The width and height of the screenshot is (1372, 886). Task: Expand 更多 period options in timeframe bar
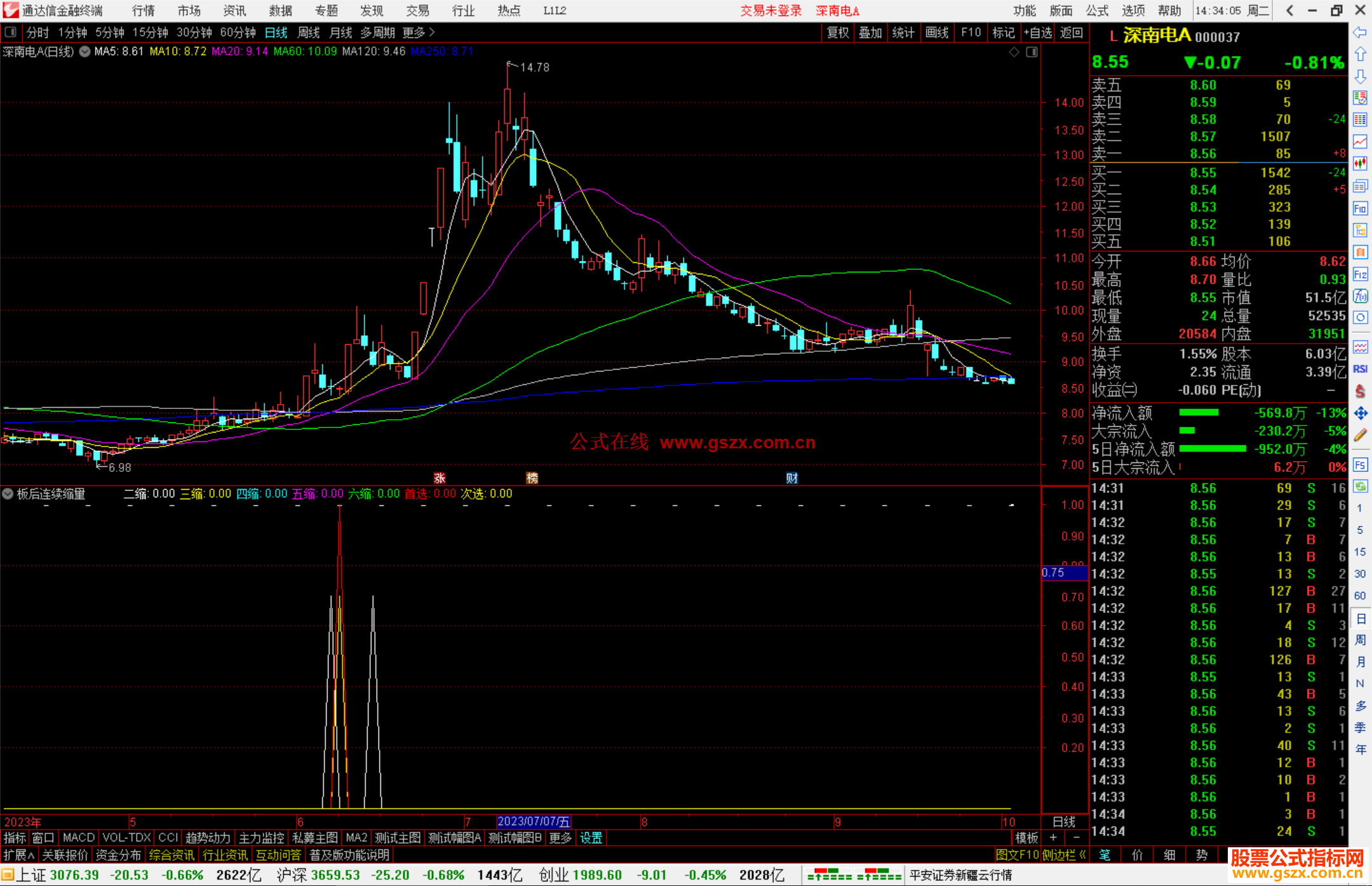click(419, 32)
